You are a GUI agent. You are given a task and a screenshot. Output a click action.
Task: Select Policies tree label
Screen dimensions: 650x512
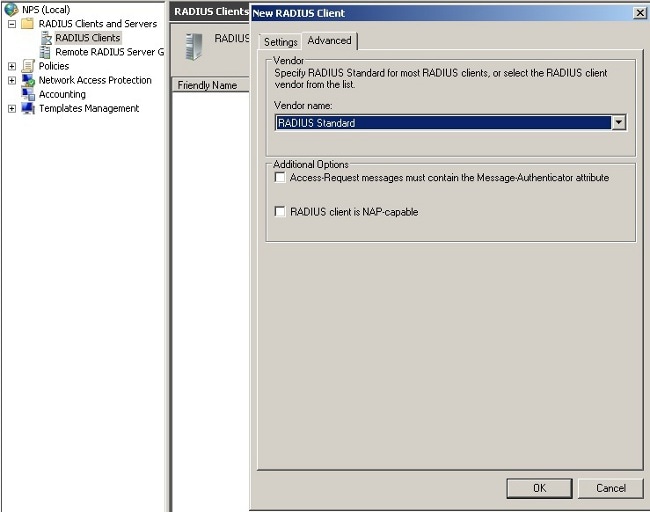pyautogui.click(x=54, y=66)
